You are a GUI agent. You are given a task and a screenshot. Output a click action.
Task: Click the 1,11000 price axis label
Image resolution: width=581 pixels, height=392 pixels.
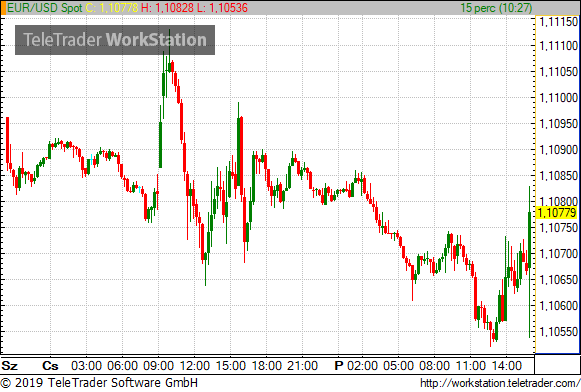[558, 98]
